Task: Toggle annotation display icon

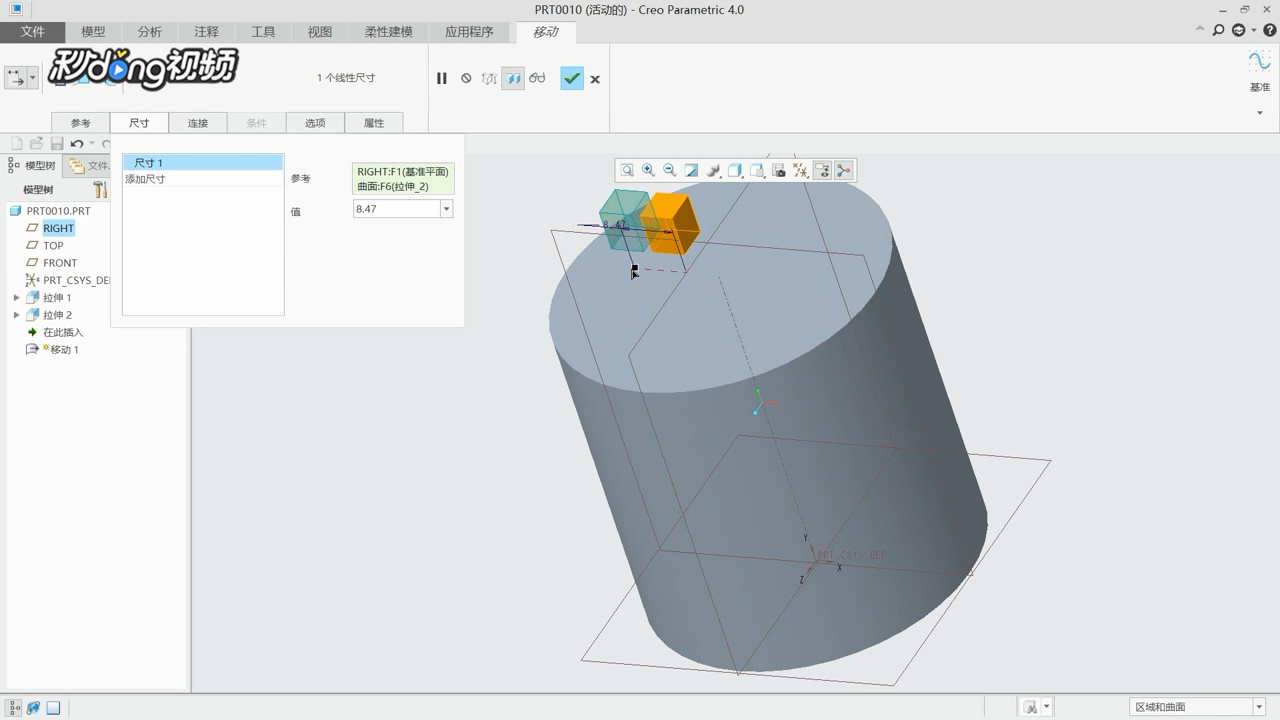Action: pyautogui.click(x=823, y=171)
